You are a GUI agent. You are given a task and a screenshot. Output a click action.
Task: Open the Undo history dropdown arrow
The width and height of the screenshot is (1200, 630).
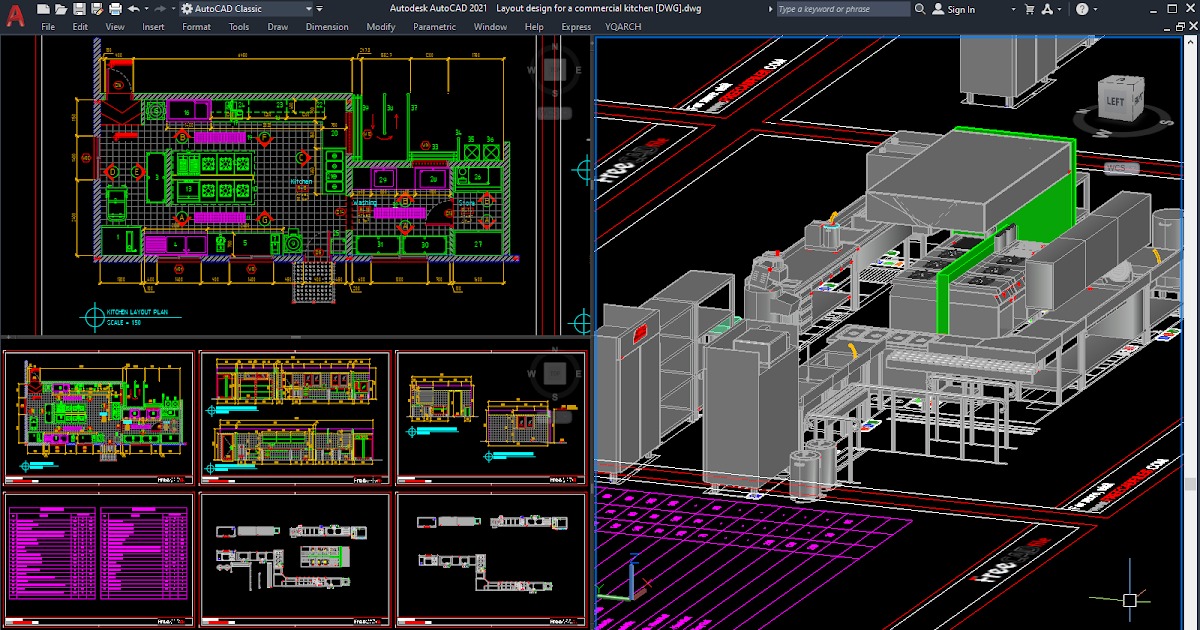coord(146,9)
